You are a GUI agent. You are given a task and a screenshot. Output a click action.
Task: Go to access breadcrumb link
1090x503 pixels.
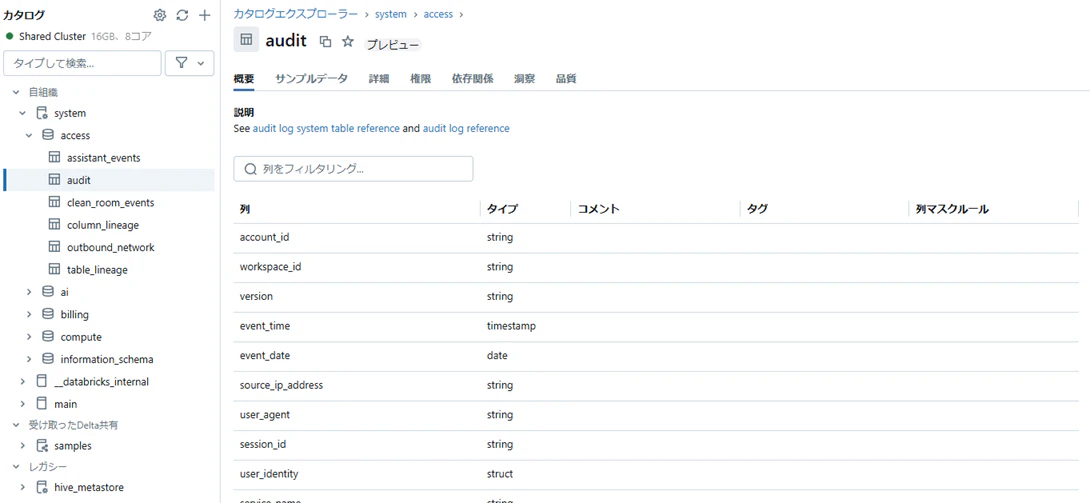[x=438, y=14]
